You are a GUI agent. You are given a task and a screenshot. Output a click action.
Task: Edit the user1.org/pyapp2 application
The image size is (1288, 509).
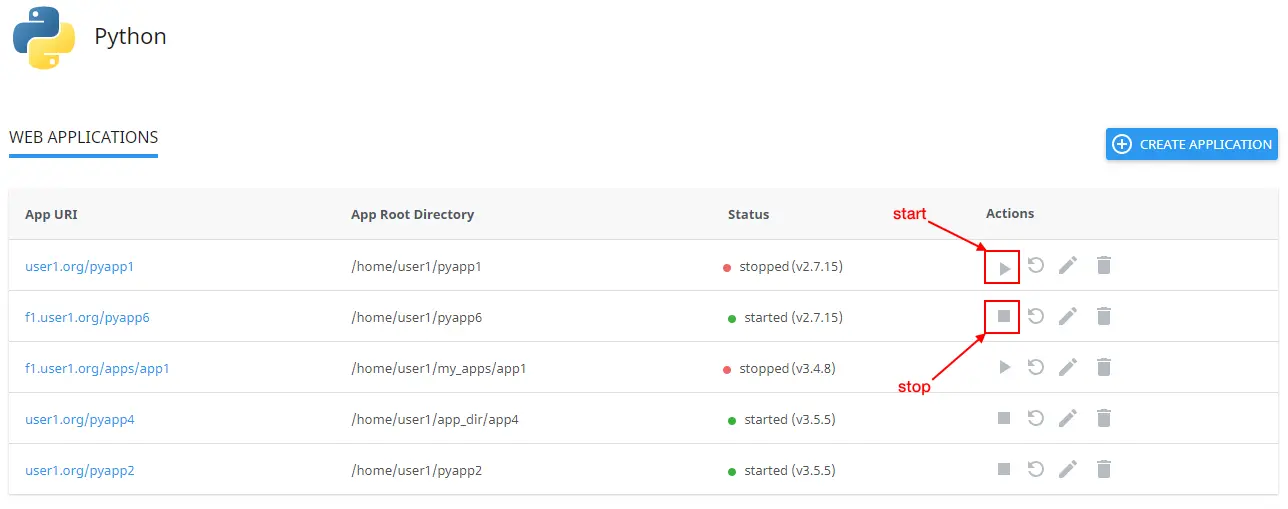[x=1068, y=469]
